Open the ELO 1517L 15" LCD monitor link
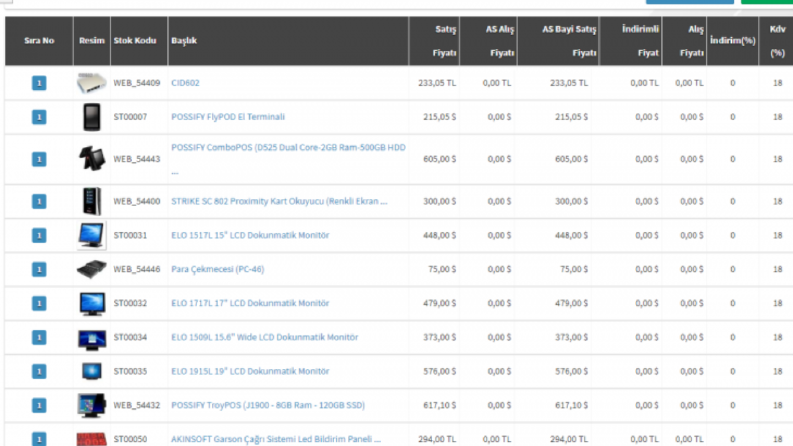 click(250, 235)
